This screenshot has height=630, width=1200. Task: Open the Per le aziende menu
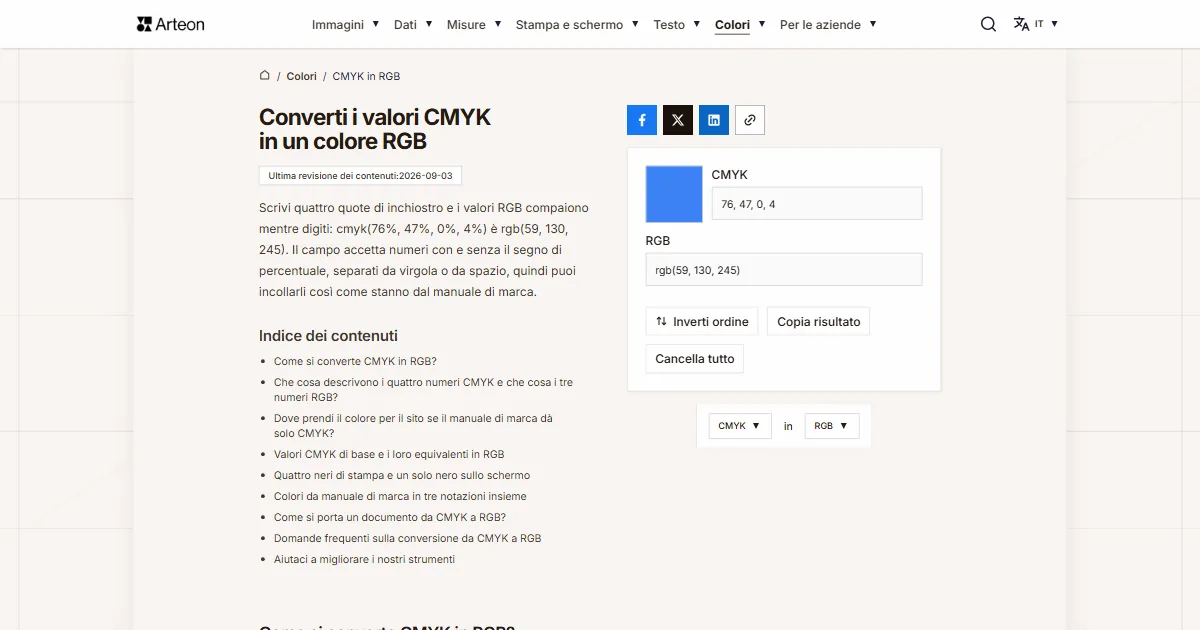pos(828,24)
